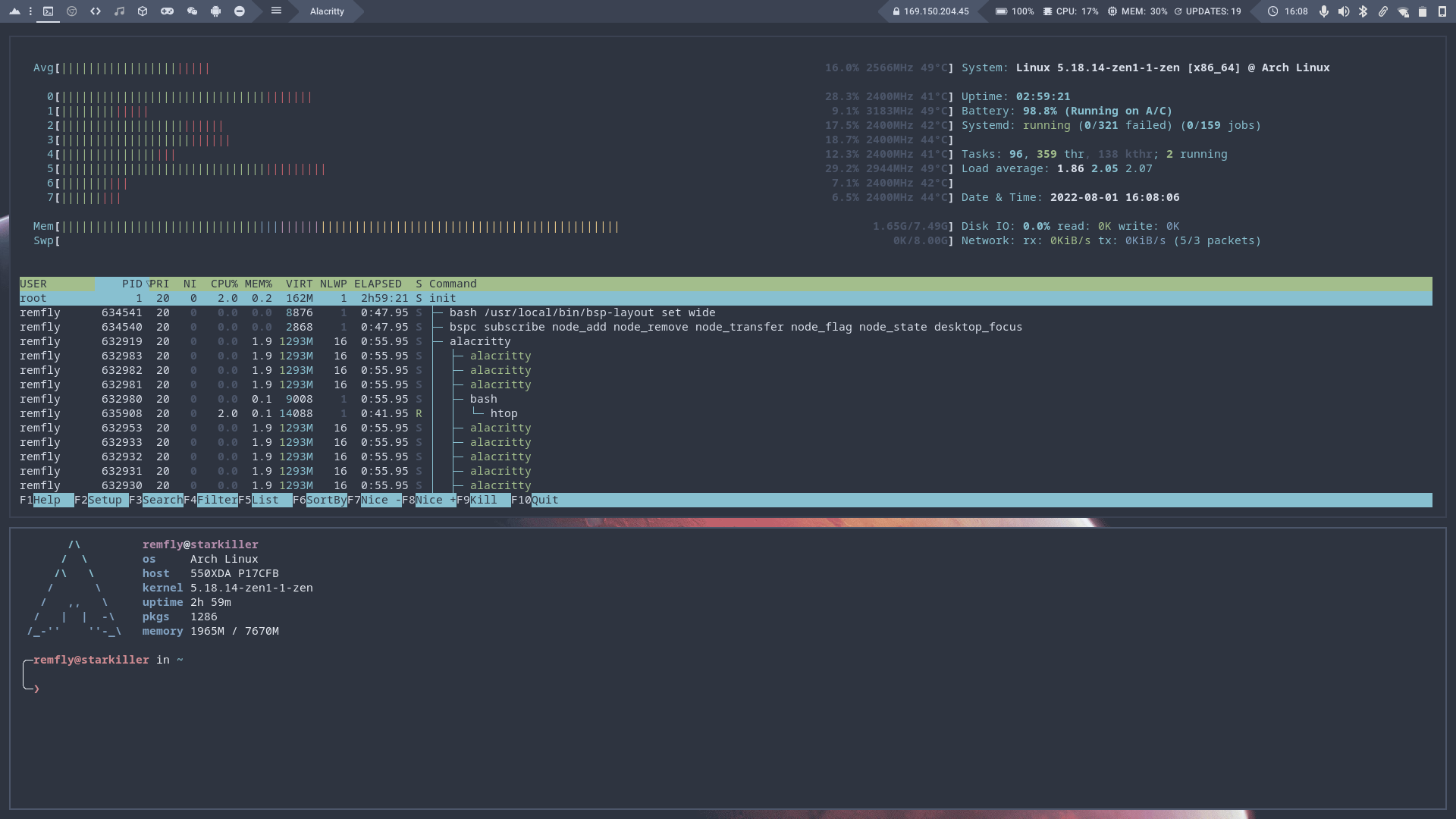
Task: Sort processes by the PID column header
Action: click(x=132, y=284)
